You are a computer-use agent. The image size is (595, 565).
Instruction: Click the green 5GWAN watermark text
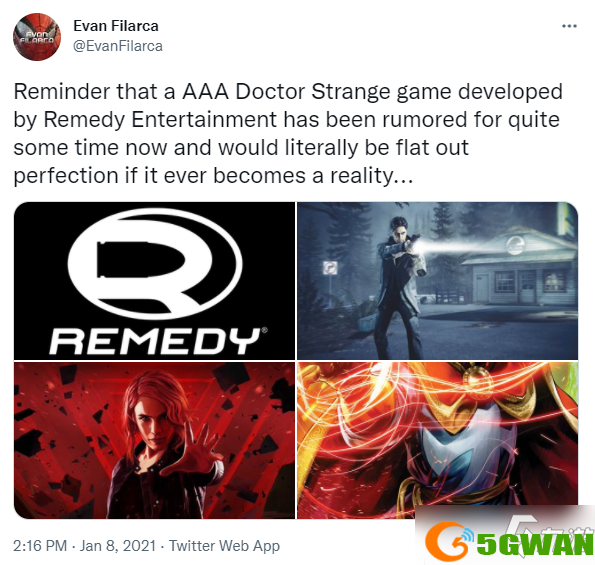tap(535, 543)
